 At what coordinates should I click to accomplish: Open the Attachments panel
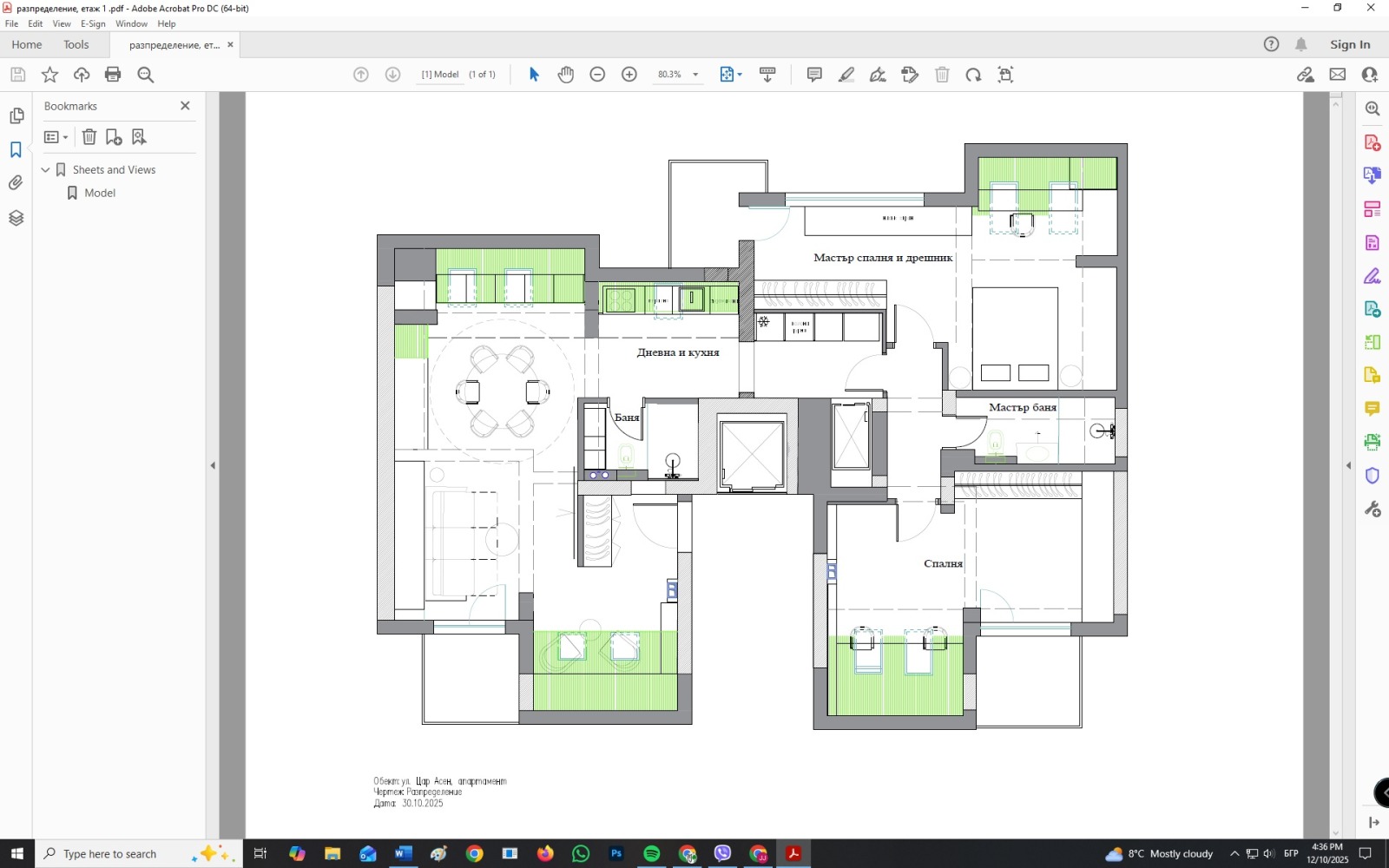pyautogui.click(x=16, y=183)
